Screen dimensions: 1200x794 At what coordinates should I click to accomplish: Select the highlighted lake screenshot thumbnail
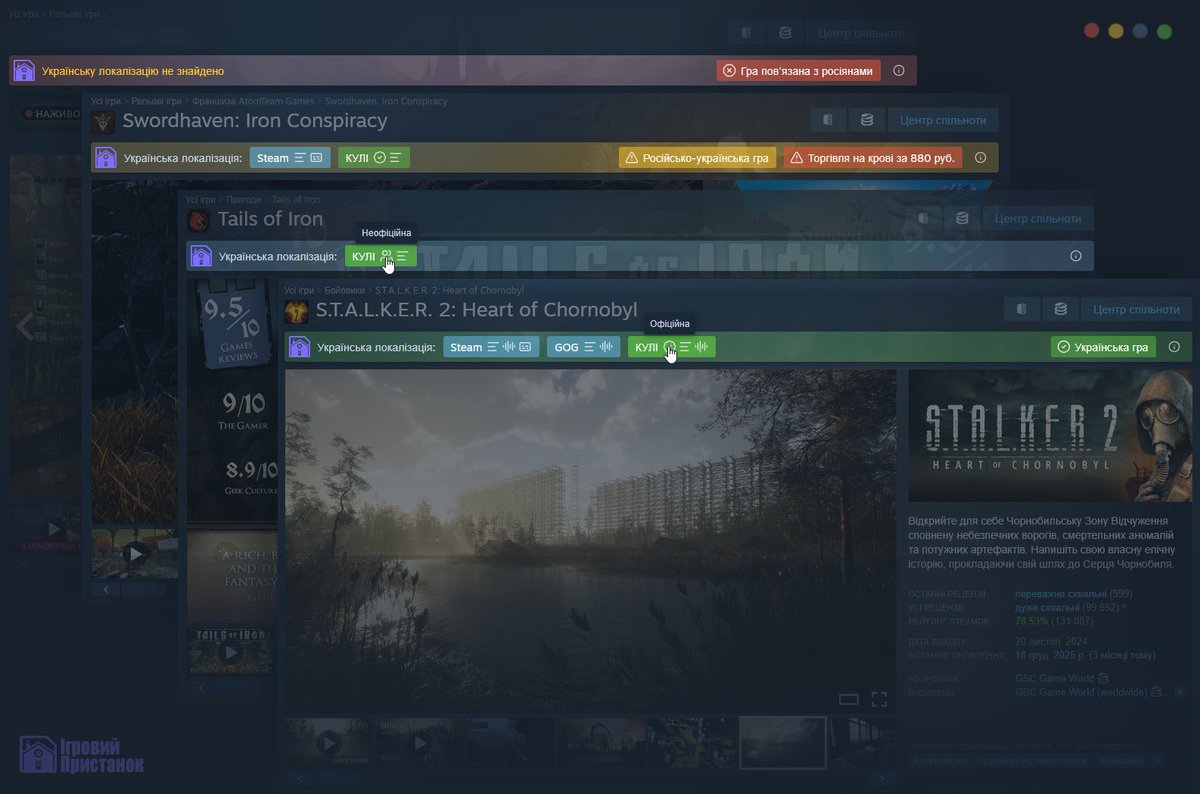click(782, 743)
